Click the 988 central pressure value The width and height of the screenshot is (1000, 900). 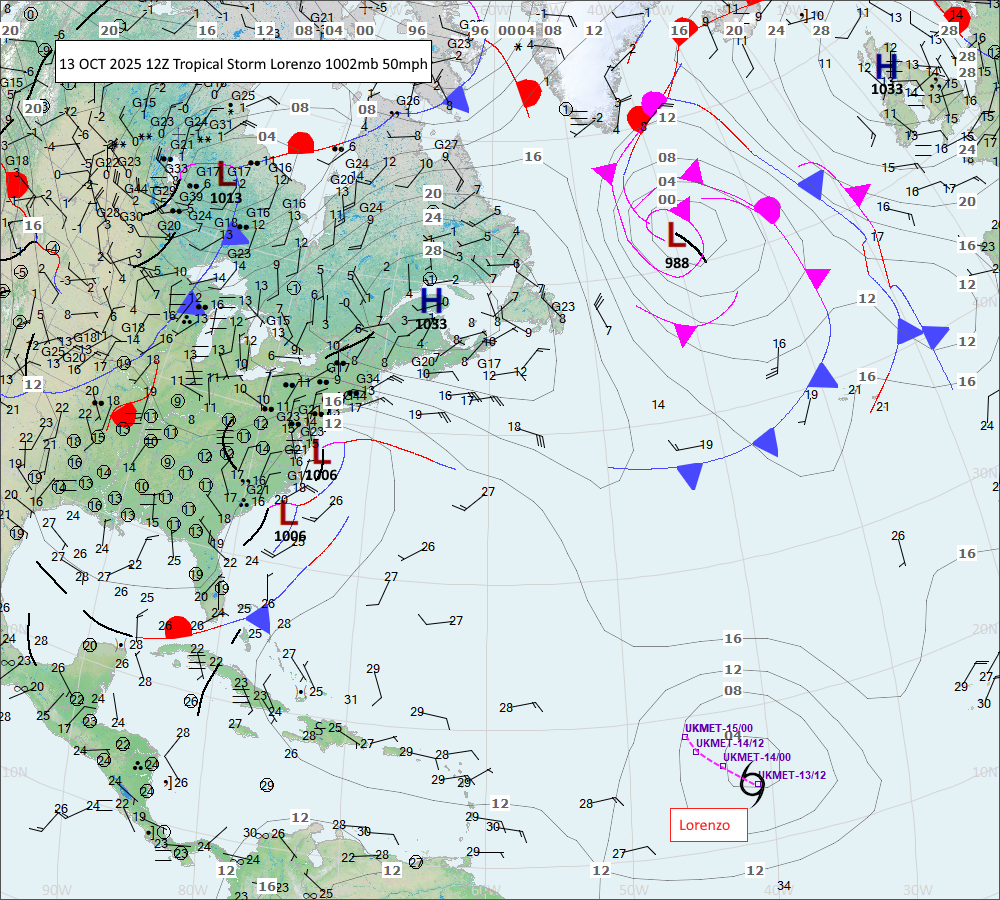pyautogui.click(x=677, y=262)
